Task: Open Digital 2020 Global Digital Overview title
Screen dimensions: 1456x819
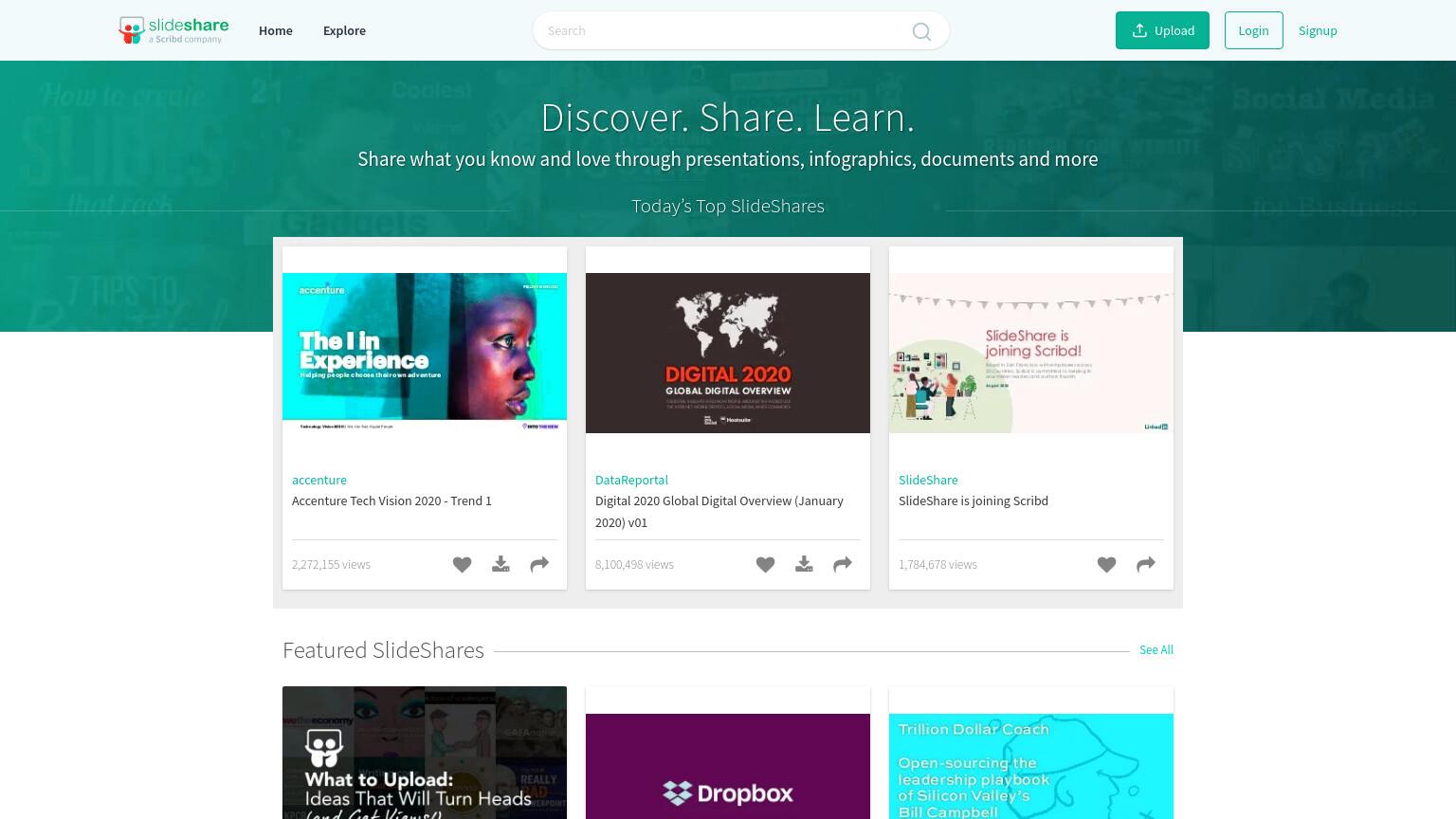Action: [x=719, y=511]
